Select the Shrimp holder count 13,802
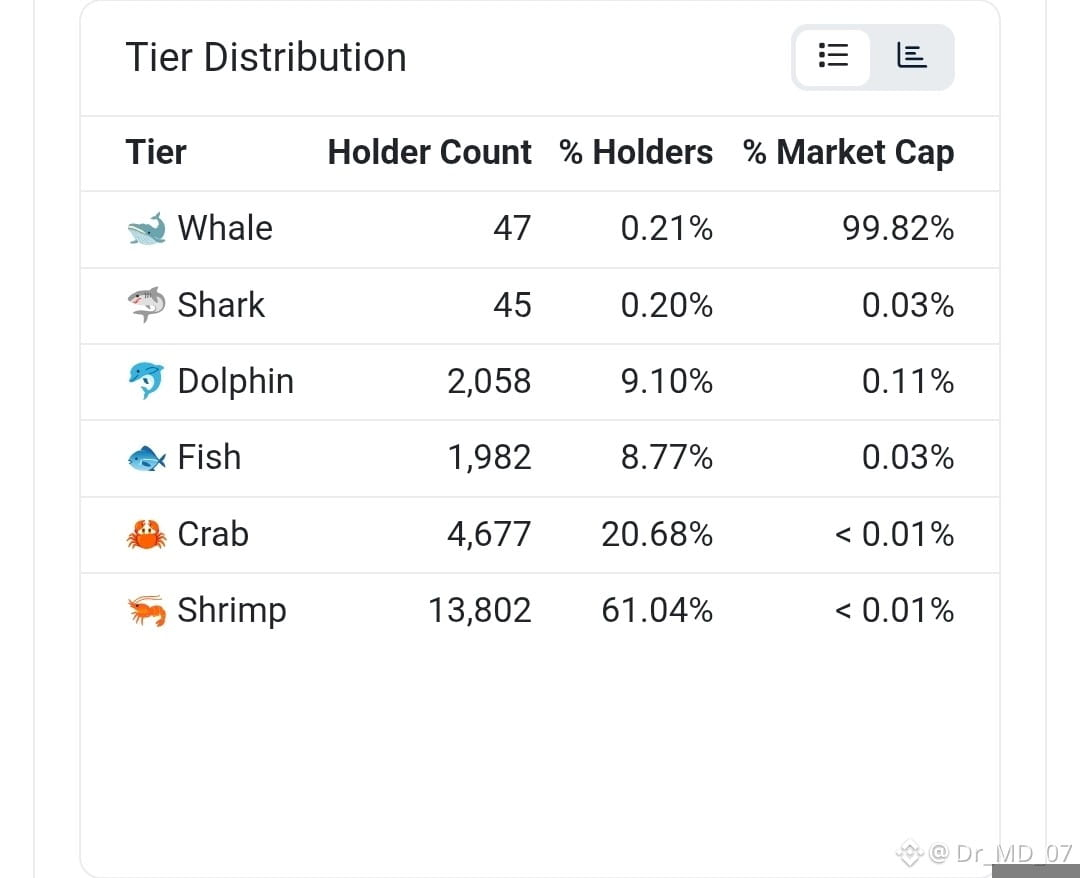The width and height of the screenshot is (1080, 878). [480, 610]
